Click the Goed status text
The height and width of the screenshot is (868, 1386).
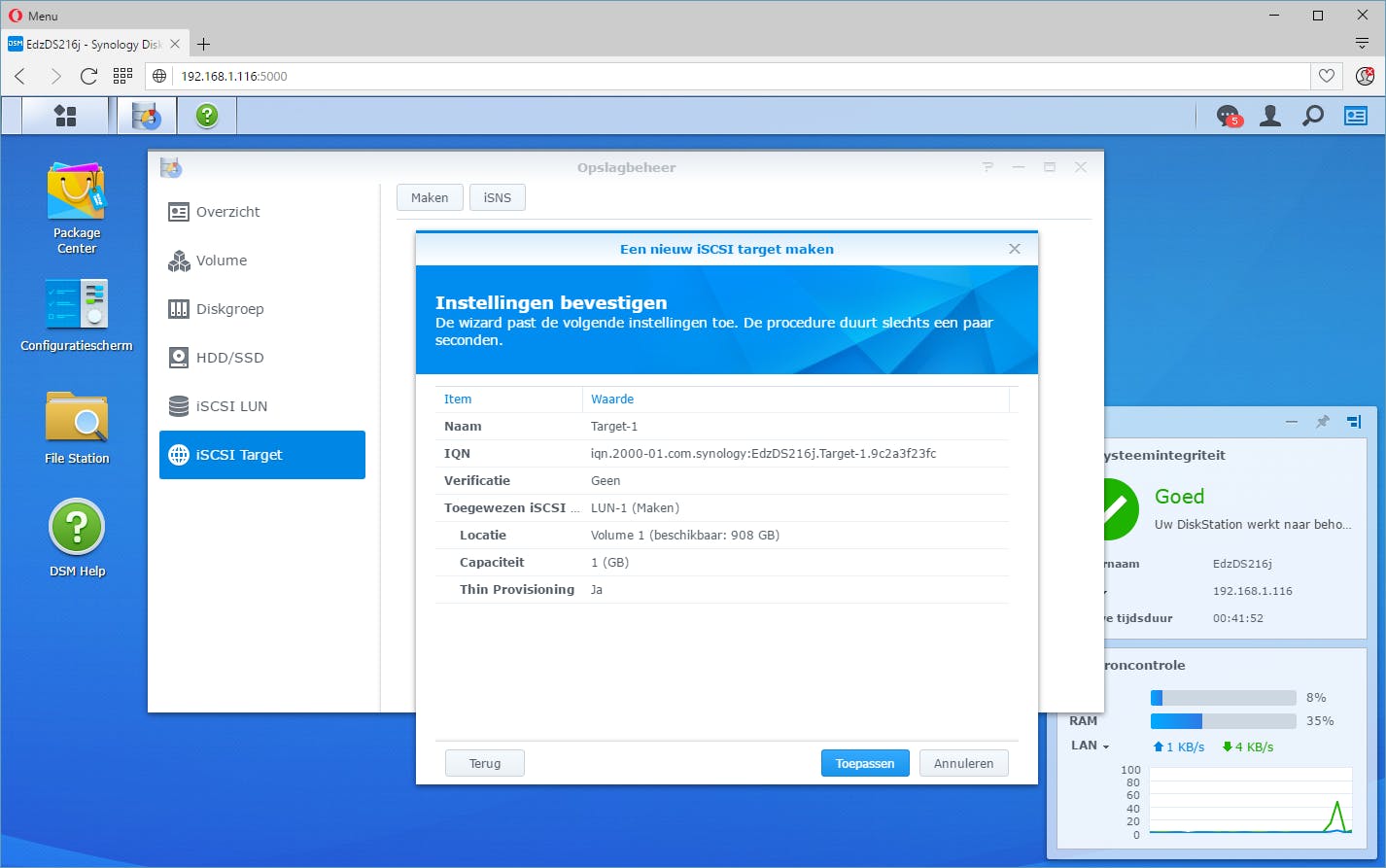tap(1180, 497)
